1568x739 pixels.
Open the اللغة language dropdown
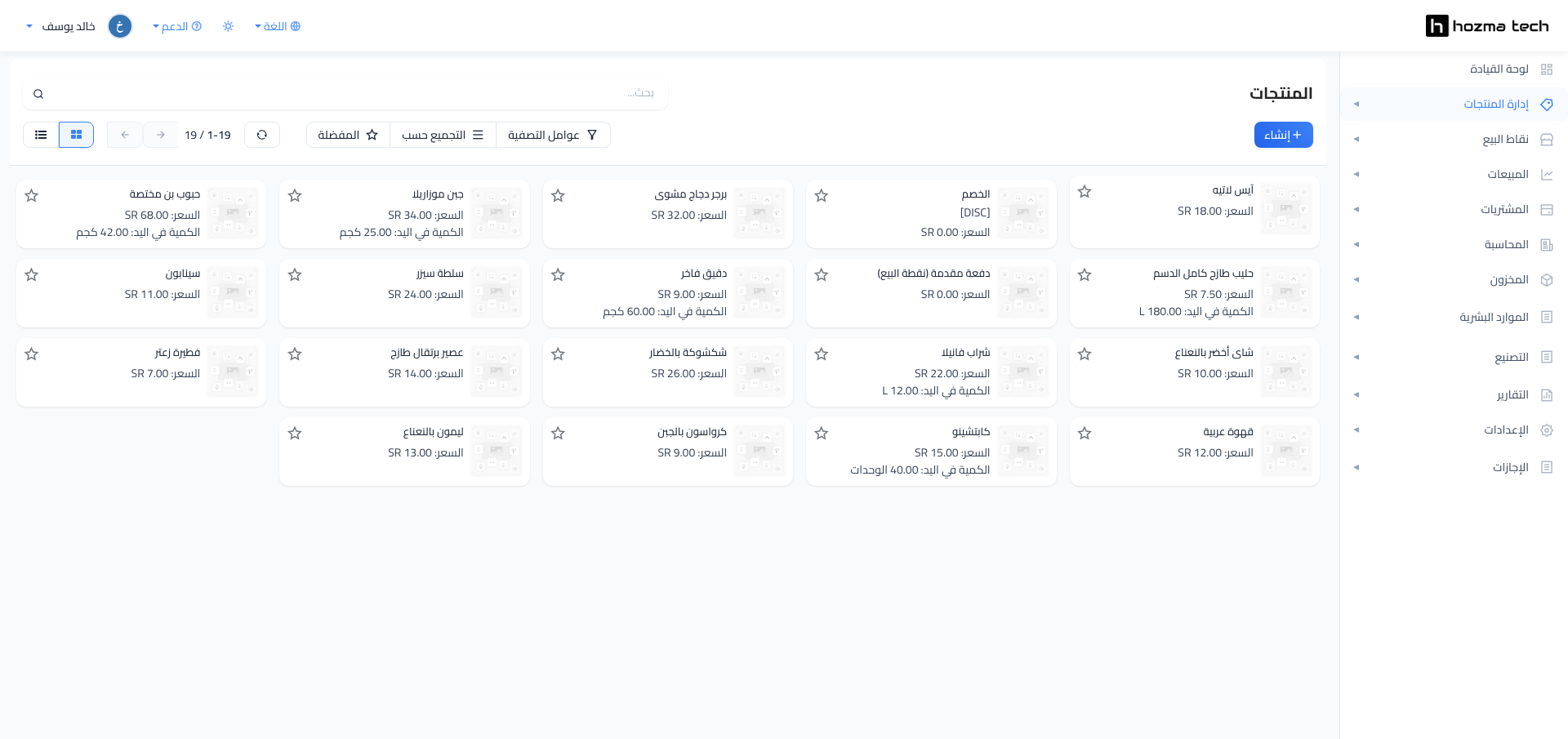(x=278, y=26)
